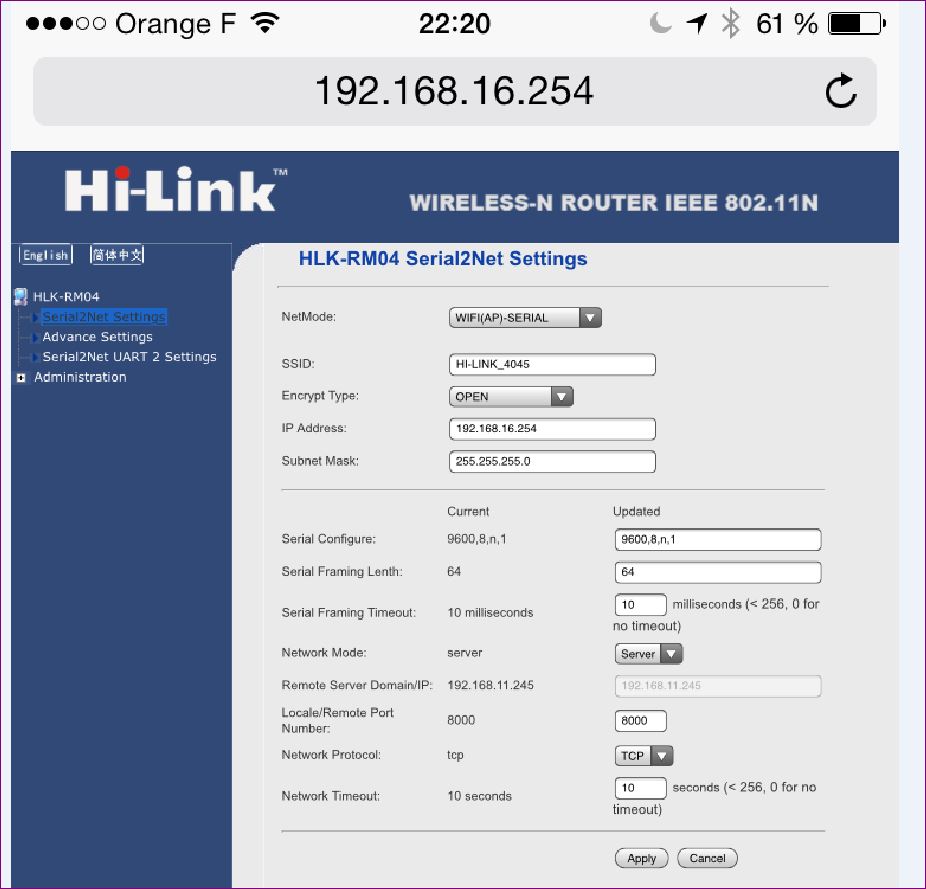Click the Subnet Mask input field

(552, 461)
